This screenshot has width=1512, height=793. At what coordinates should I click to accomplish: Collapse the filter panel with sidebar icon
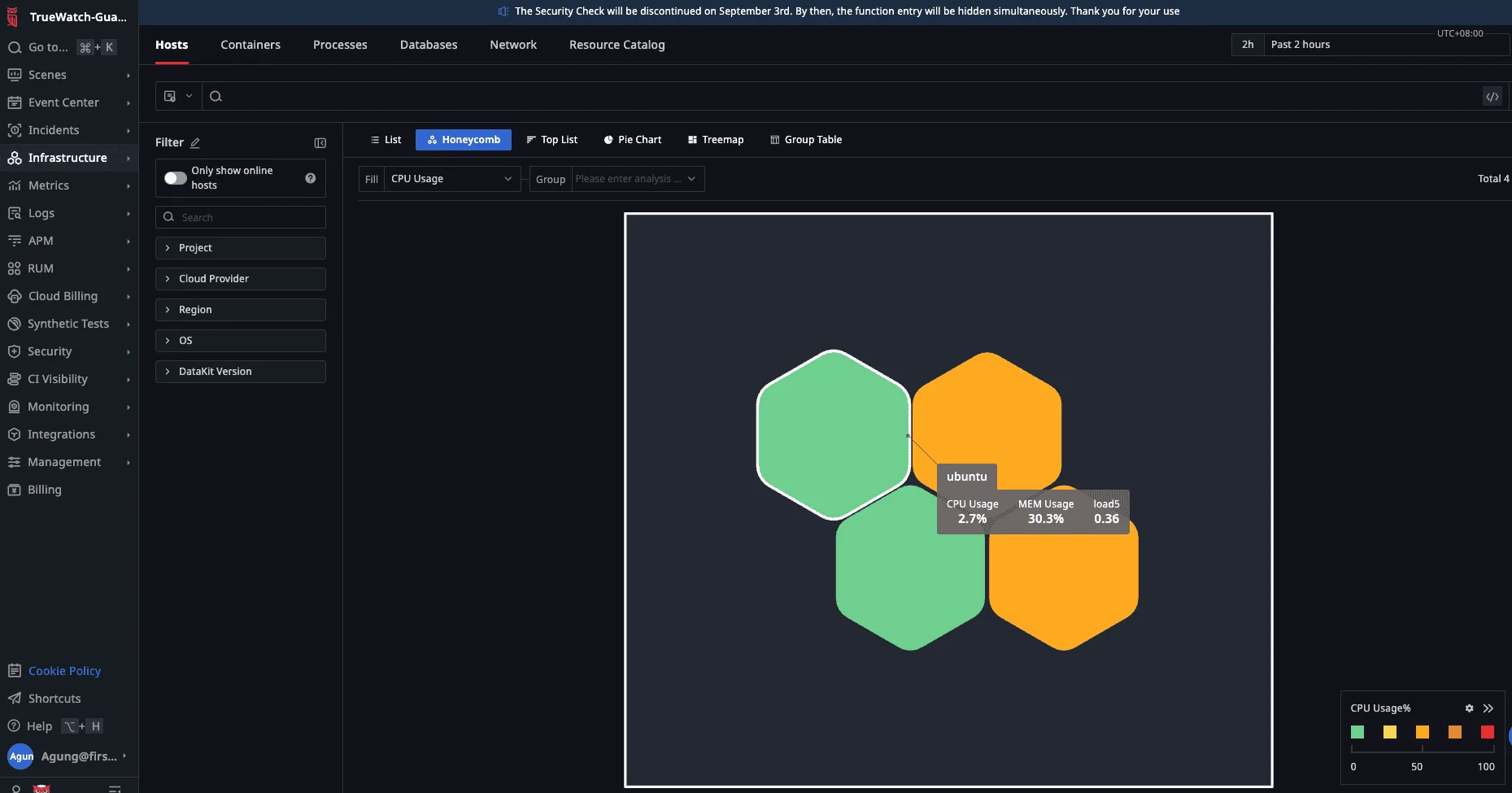point(320,143)
